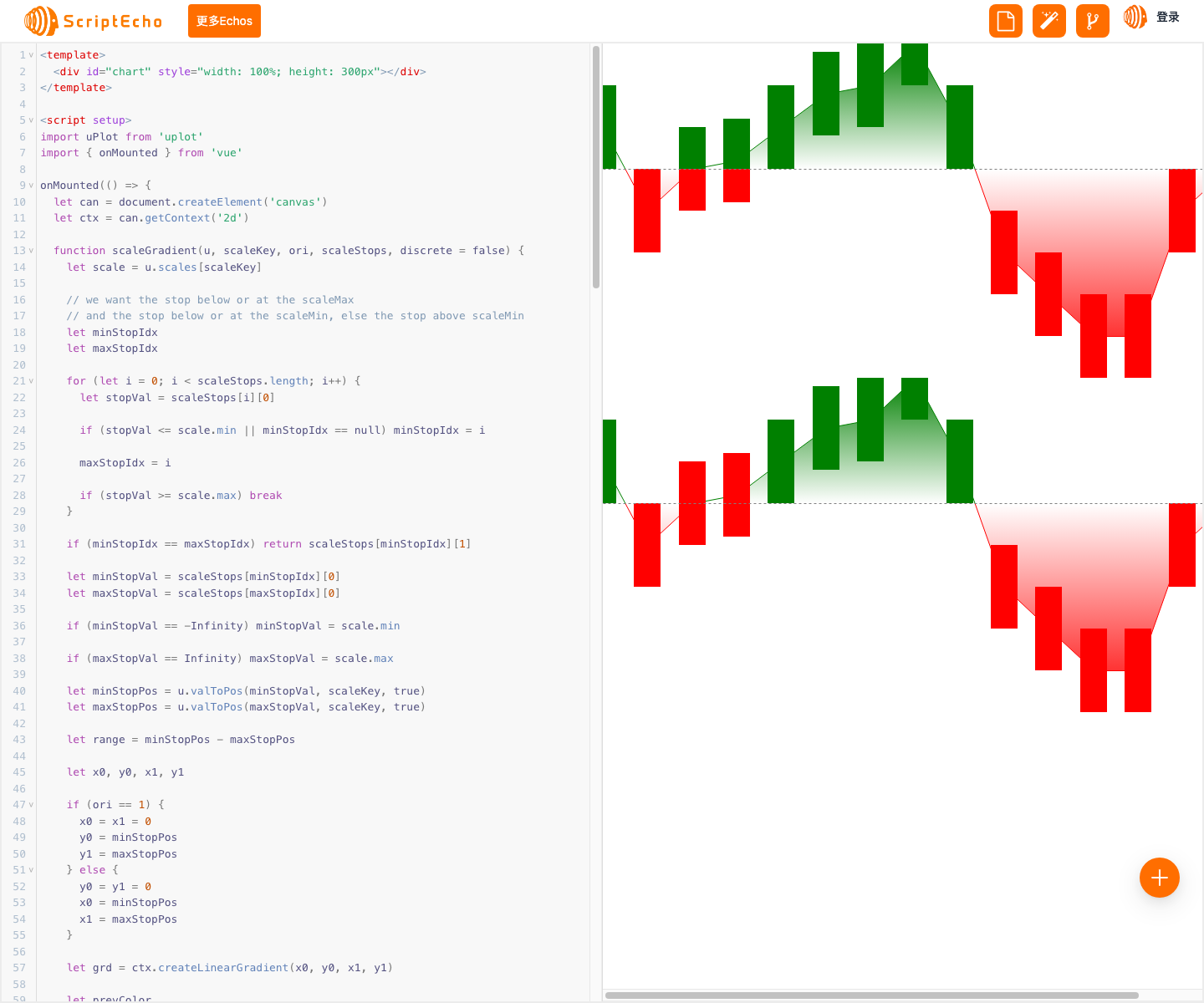Screen dimensions: 1204x1003
Task: Collapse onMounted fold arrow at line 9
Action: (x=32, y=186)
